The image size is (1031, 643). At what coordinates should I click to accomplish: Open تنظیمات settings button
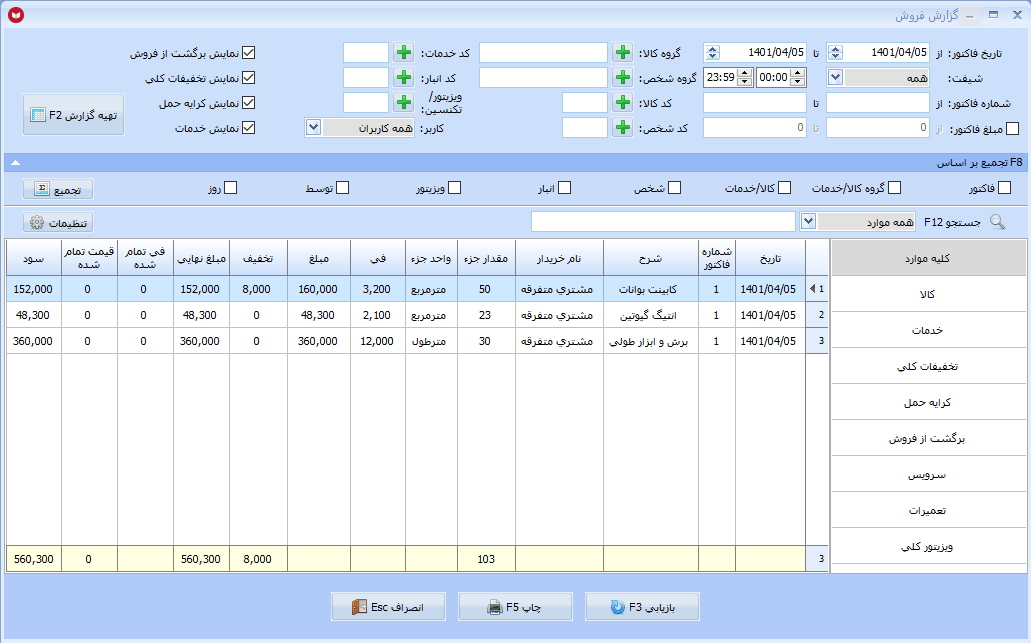[58, 223]
